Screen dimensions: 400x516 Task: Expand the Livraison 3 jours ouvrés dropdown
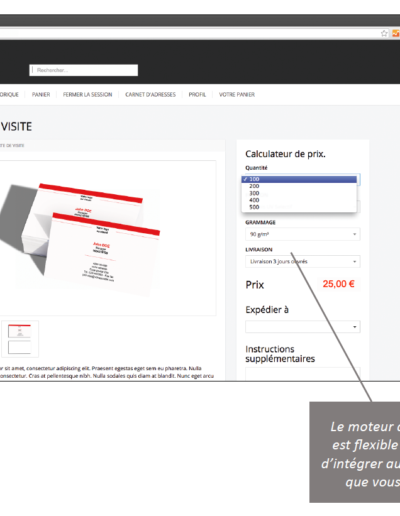303,262
